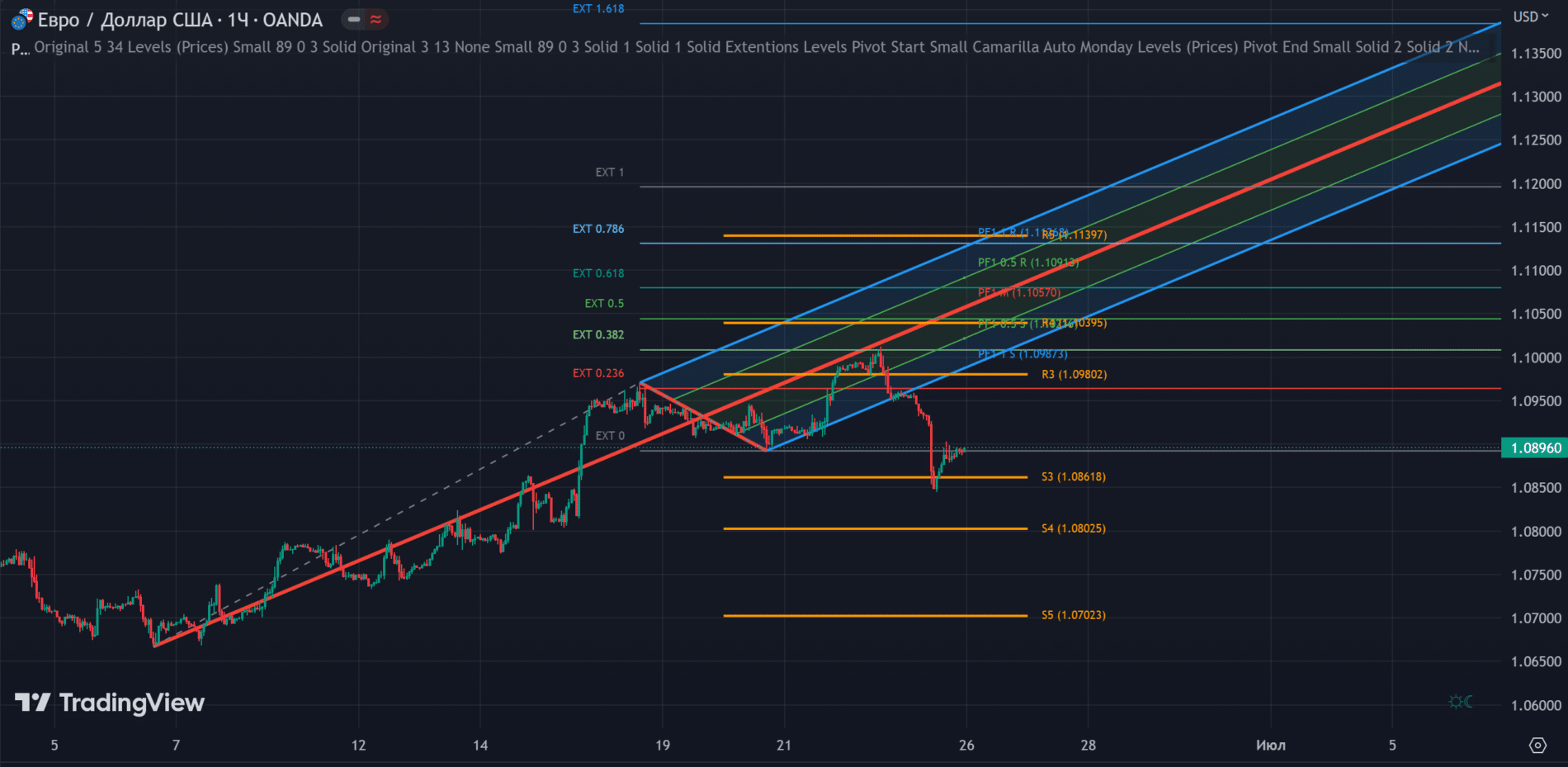Click the 1.10000 mark on the price scale
Image resolution: width=1568 pixels, height=767 pixels.
pyautogui.click(x=1536, y=357)
